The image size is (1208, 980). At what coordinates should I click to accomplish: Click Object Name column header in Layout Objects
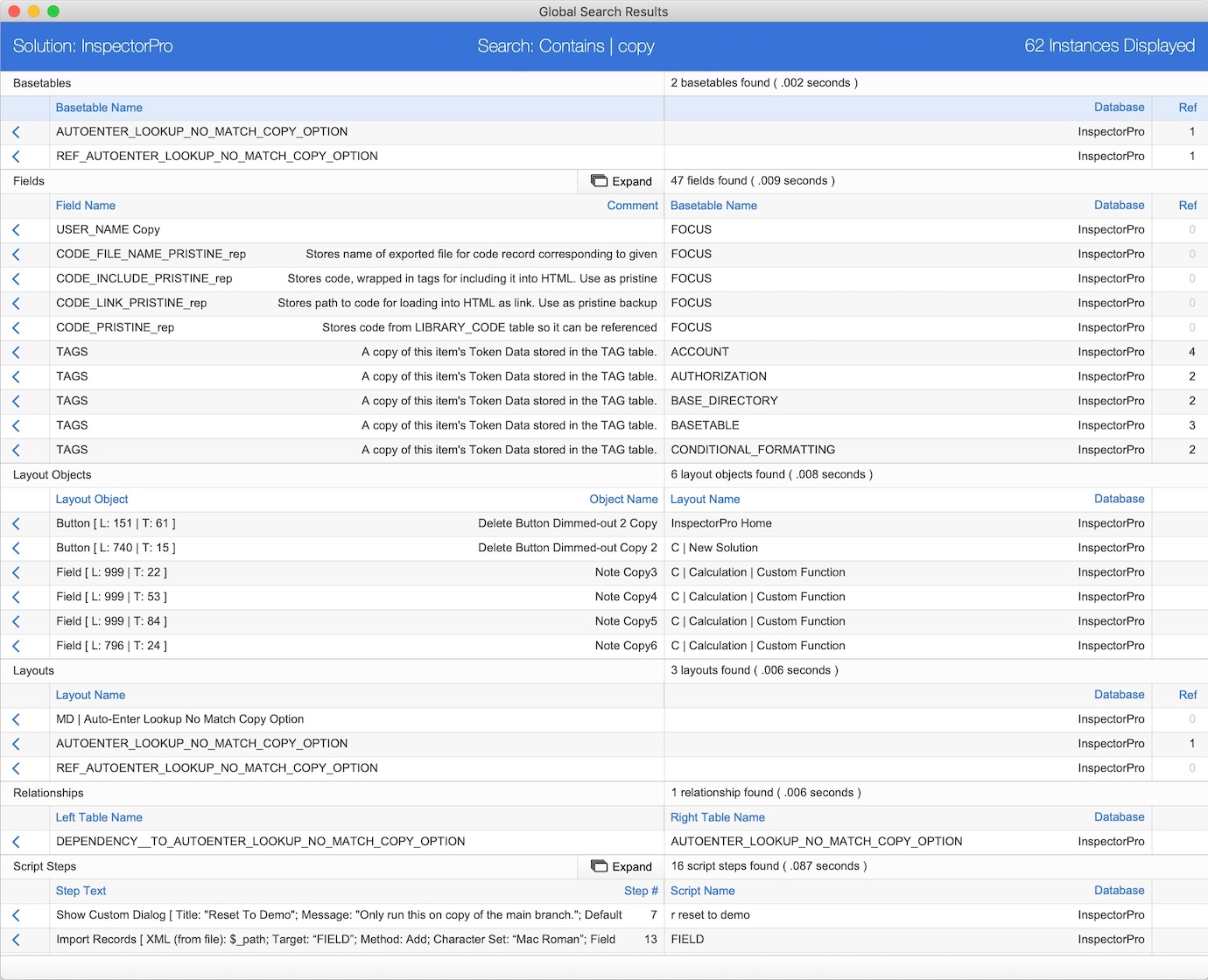(x=623, y=500)
